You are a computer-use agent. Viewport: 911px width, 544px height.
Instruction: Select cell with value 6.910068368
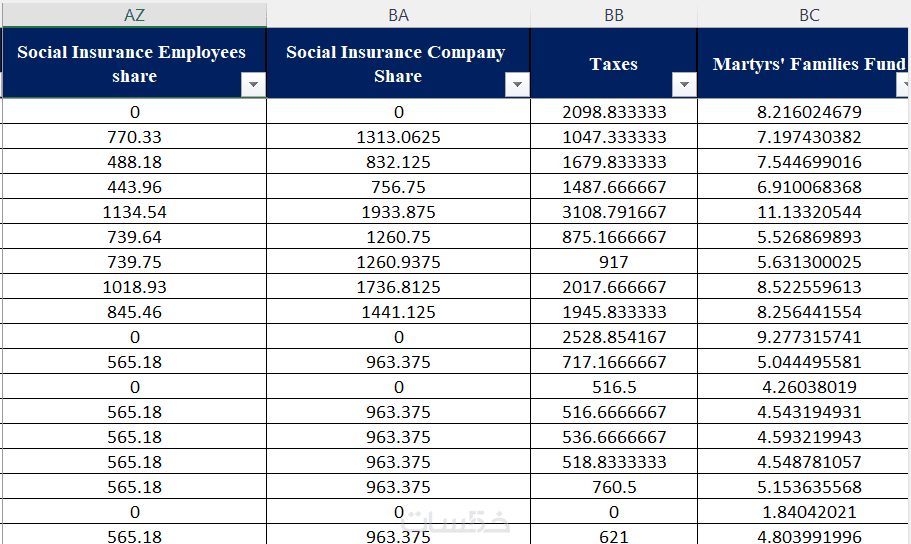pyautogui.click(x=804, y=187)
